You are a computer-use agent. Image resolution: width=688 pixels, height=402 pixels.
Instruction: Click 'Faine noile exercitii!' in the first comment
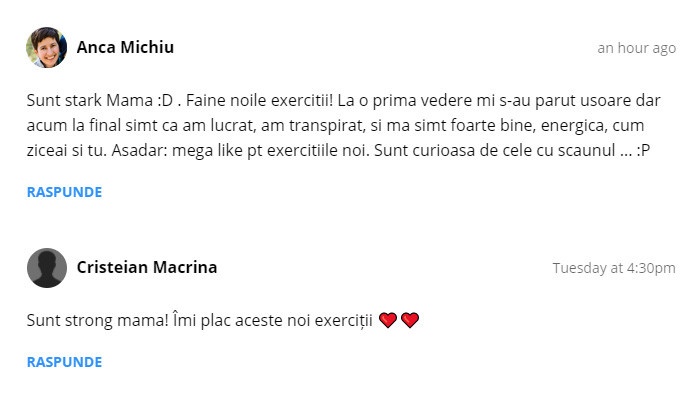259,100
